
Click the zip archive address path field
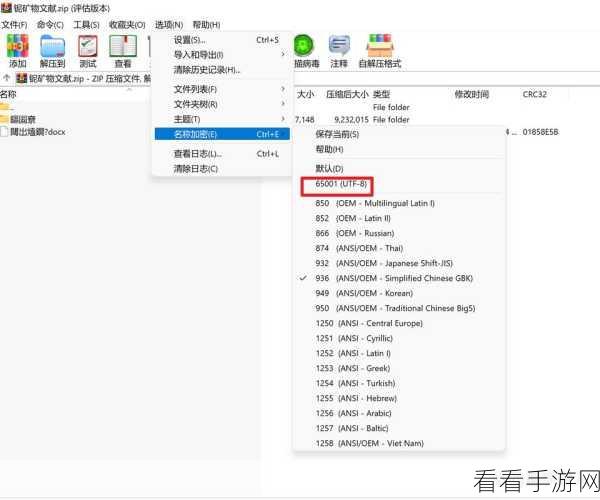click(83, 78)
